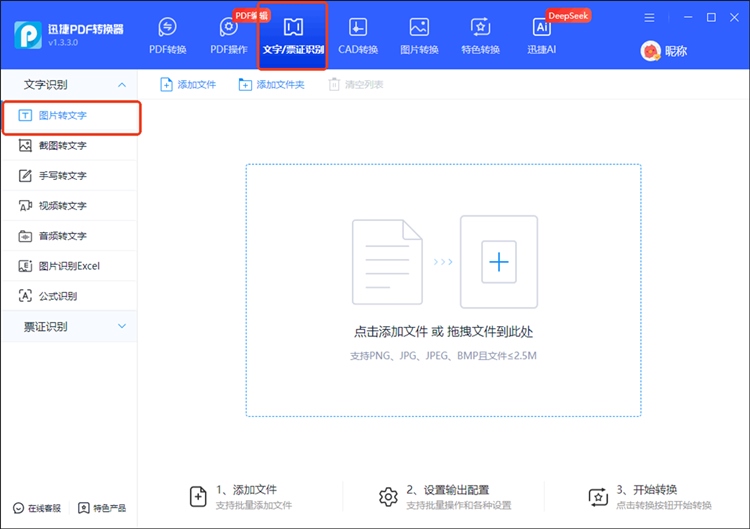Open 特色产品 link
Screen dimensions: 750x529
tap(102, 508)
